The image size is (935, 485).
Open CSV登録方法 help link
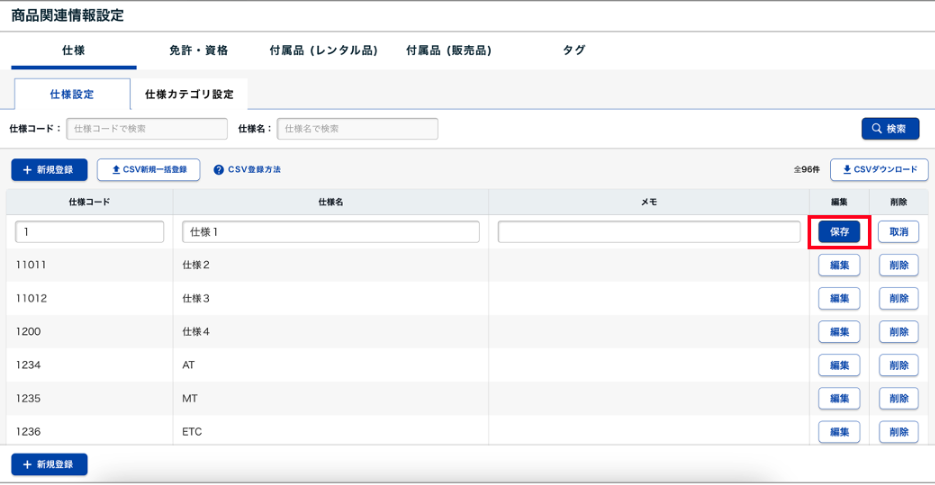254,170
